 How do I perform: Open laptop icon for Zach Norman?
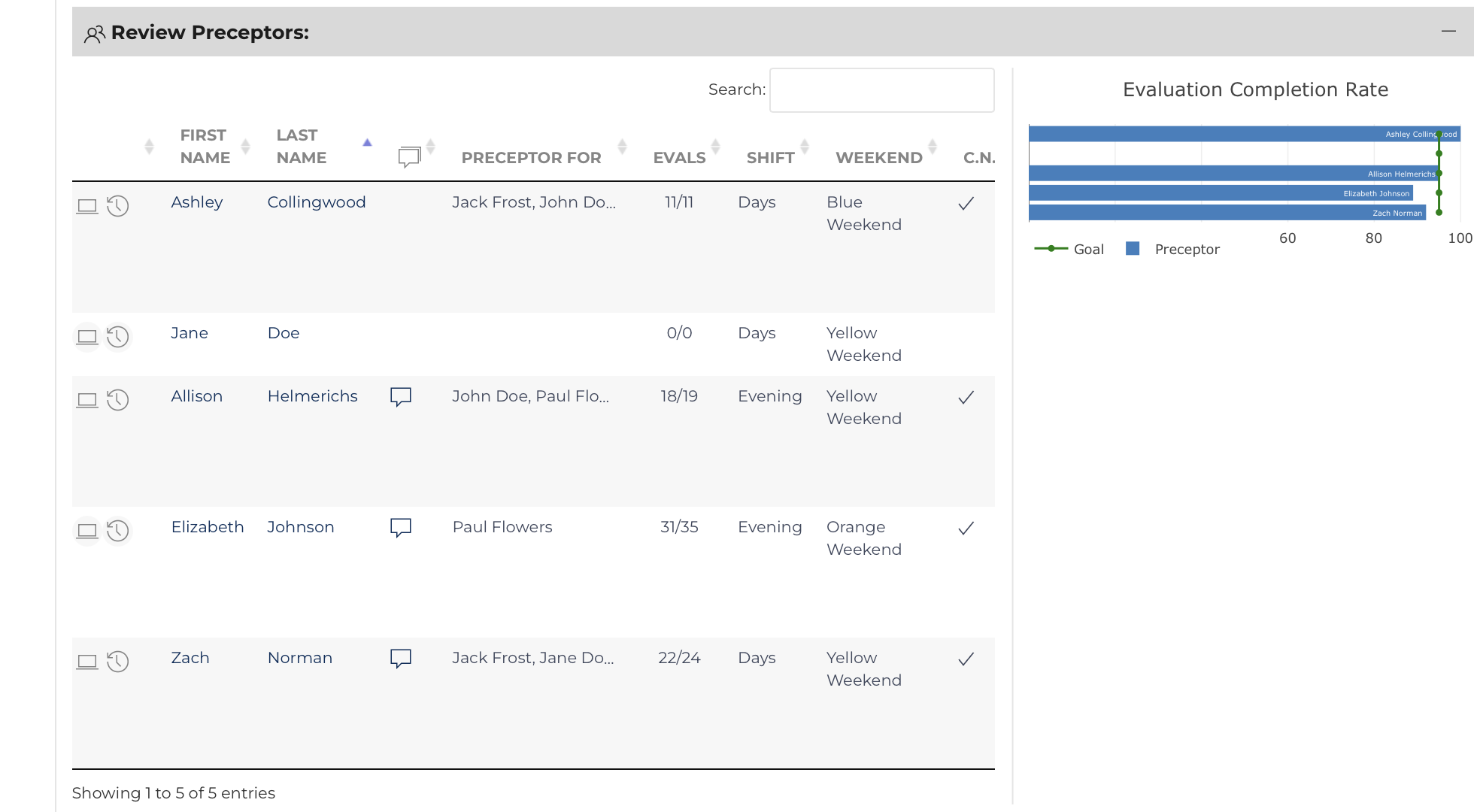coord(87,662)
